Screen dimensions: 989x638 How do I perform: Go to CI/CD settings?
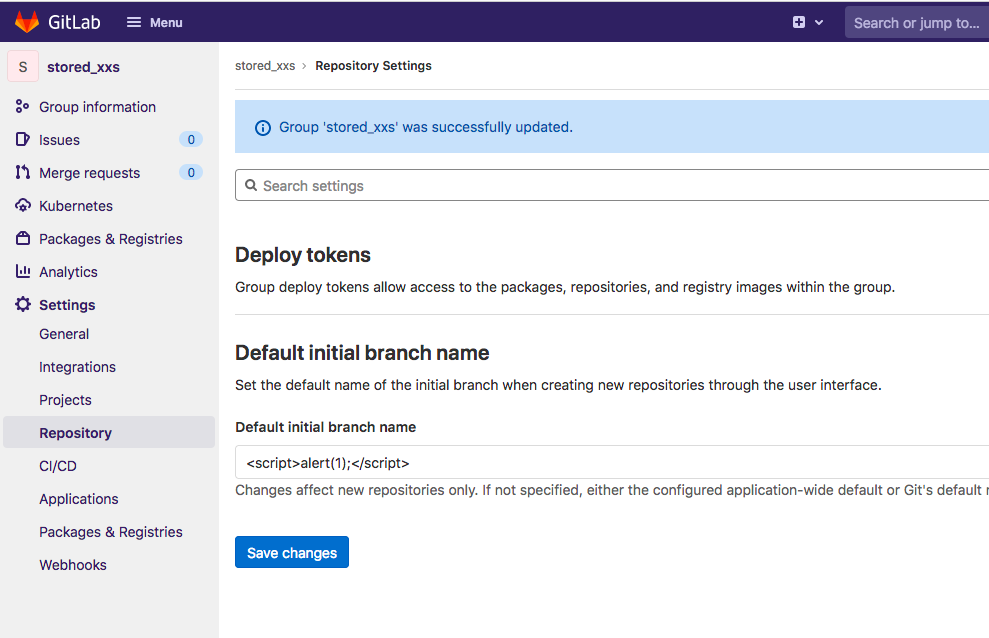58,466
